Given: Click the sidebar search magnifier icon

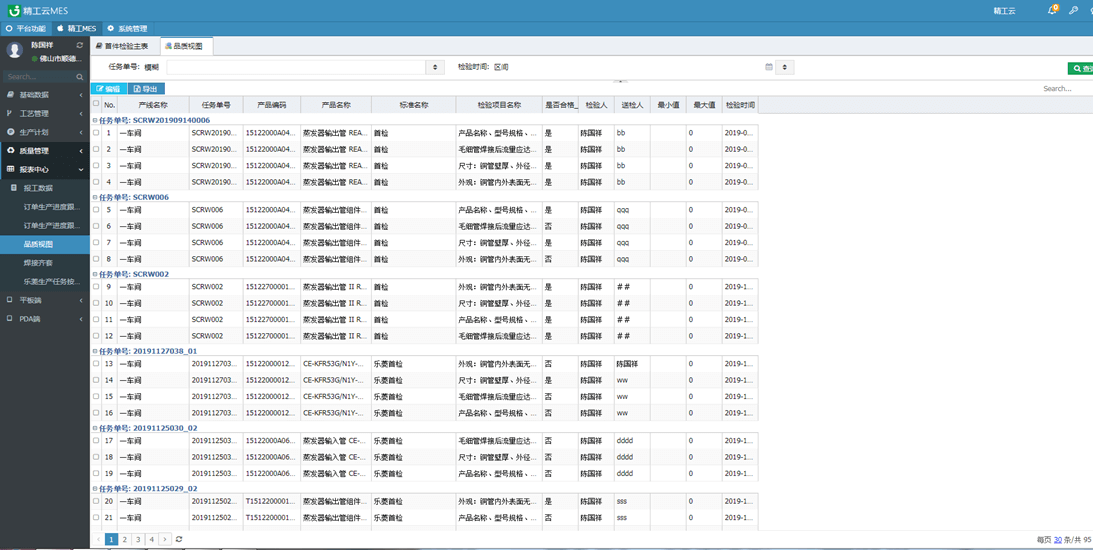Looking at the screenshot, I should pos(80,77).
